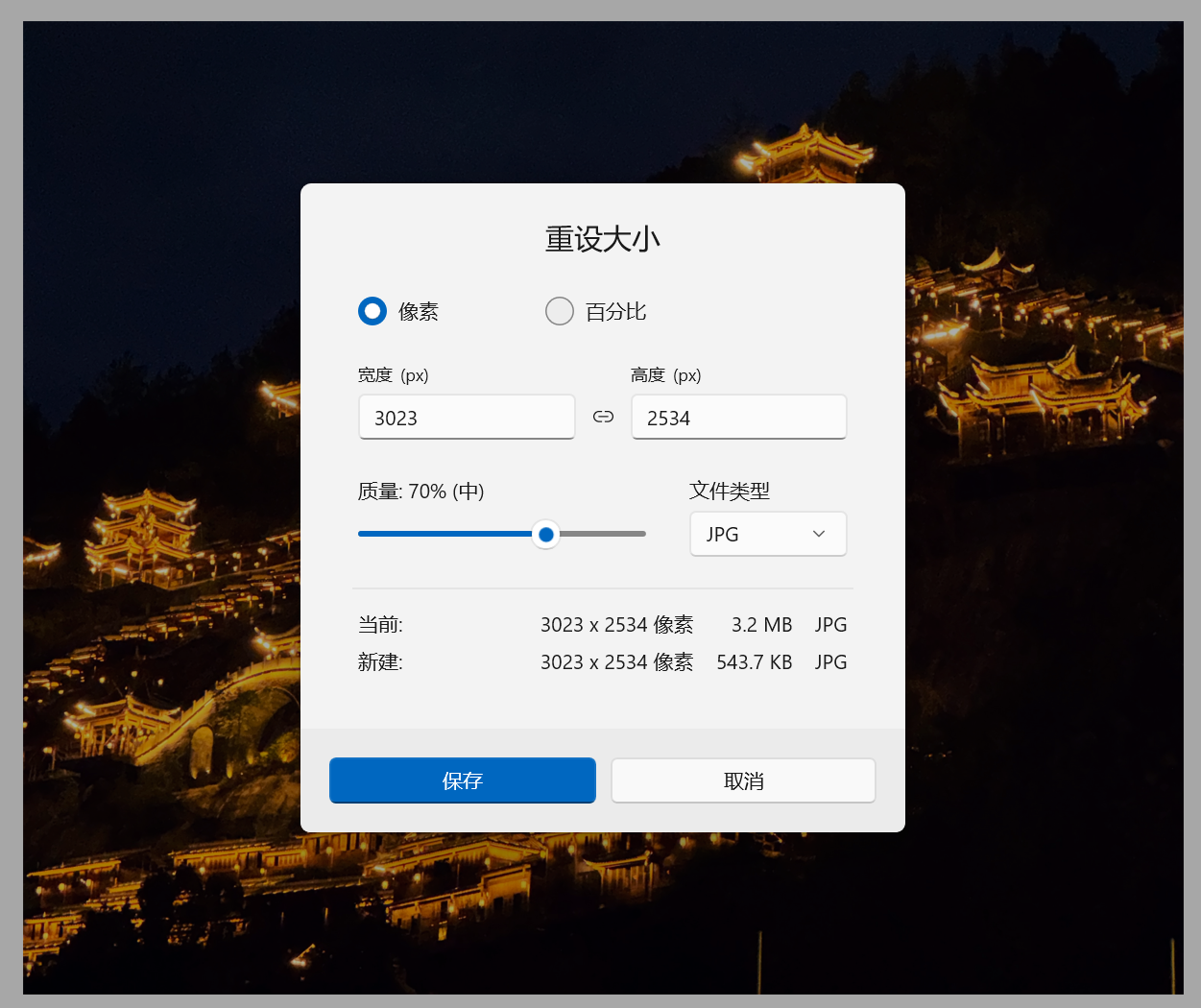This screenshot has height=1008, width=1201.
Task: Click the 宽度 input showing 3023
Action: (x=467, y=417)
